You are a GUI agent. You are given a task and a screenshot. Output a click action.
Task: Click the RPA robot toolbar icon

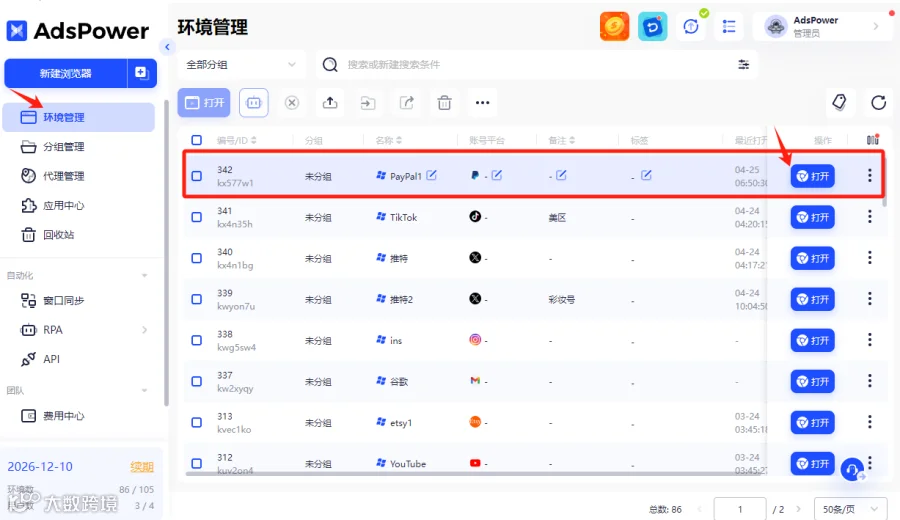254,103
